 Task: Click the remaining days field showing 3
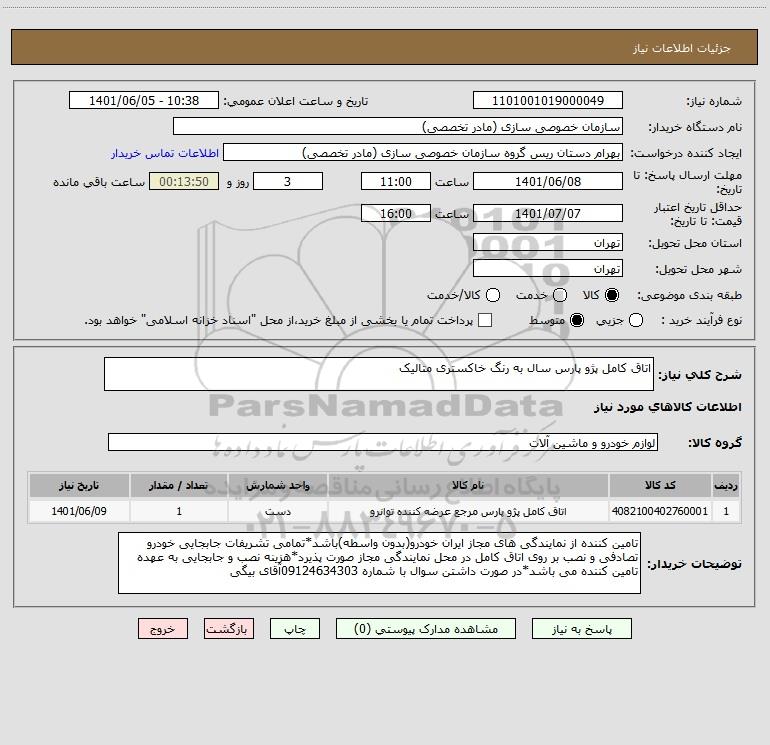pos(288,181)
